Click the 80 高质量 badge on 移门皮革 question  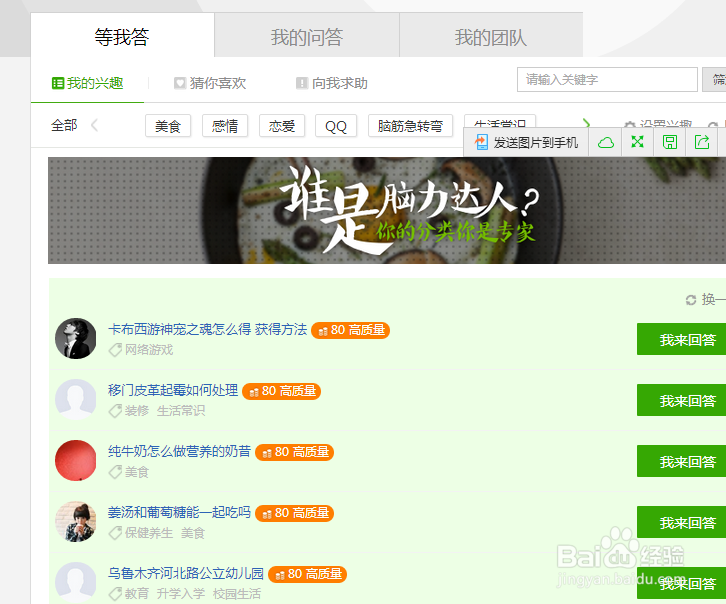[282, 391]
